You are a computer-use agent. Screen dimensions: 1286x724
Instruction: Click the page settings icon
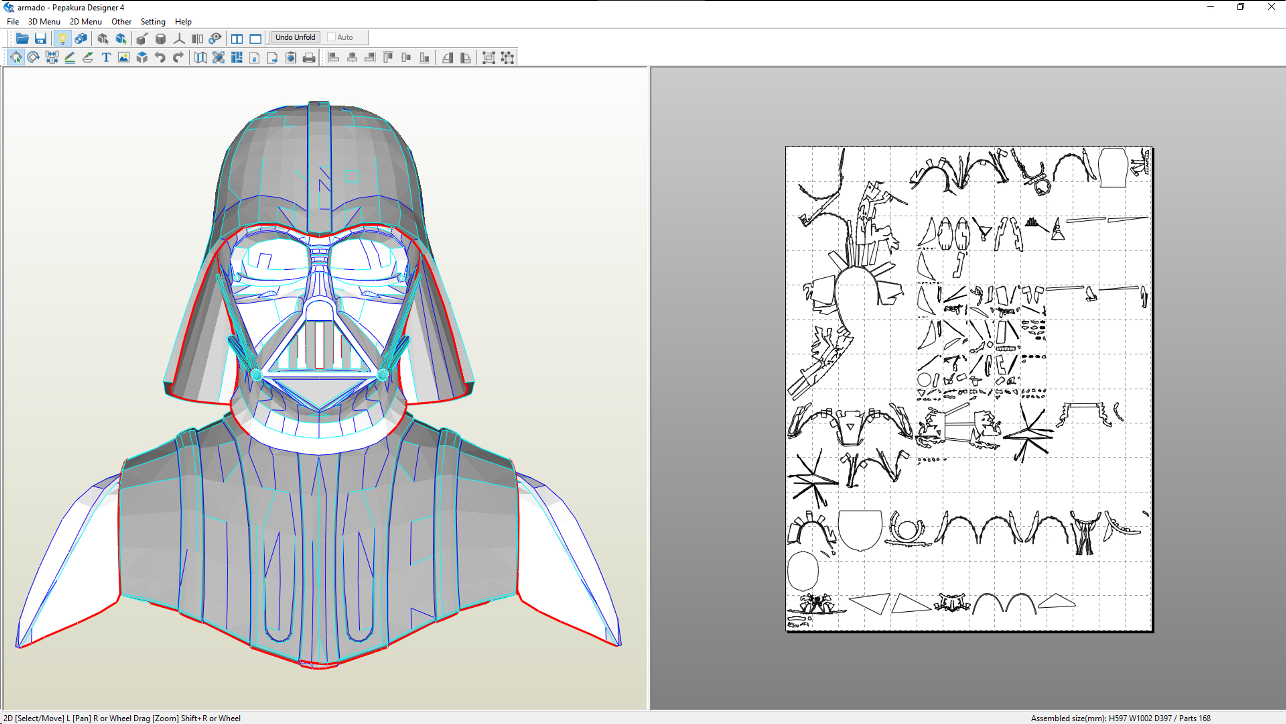pyautogui.click(x=254, y=57)
